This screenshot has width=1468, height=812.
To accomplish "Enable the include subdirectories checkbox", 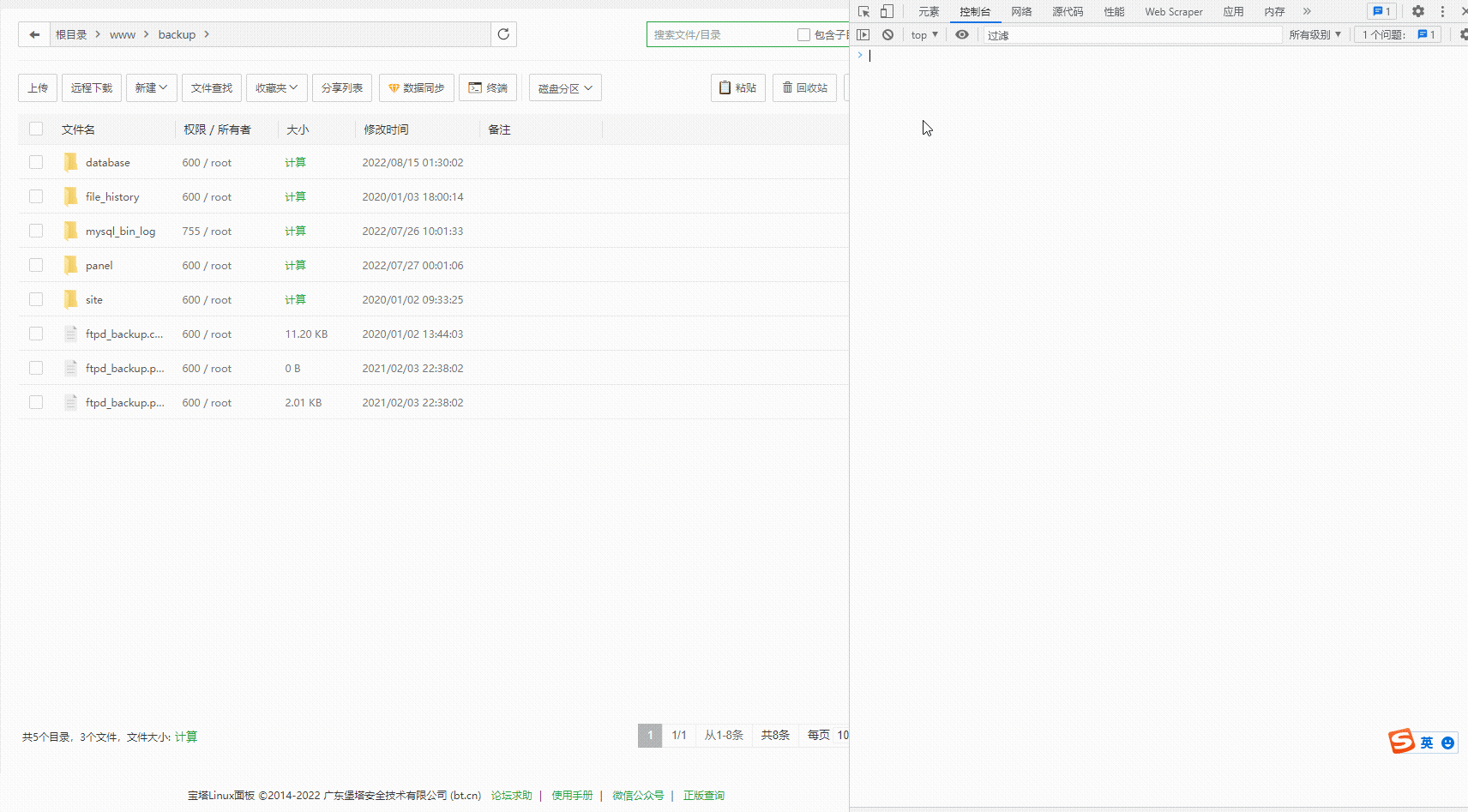I will (803, 35).
